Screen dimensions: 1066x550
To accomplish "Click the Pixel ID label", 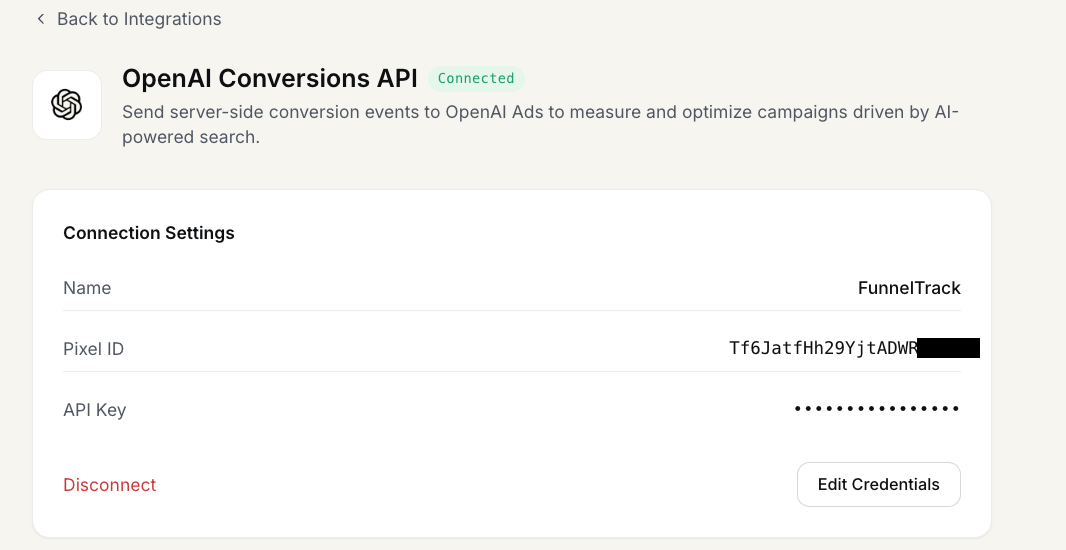I will coord(93,349).
